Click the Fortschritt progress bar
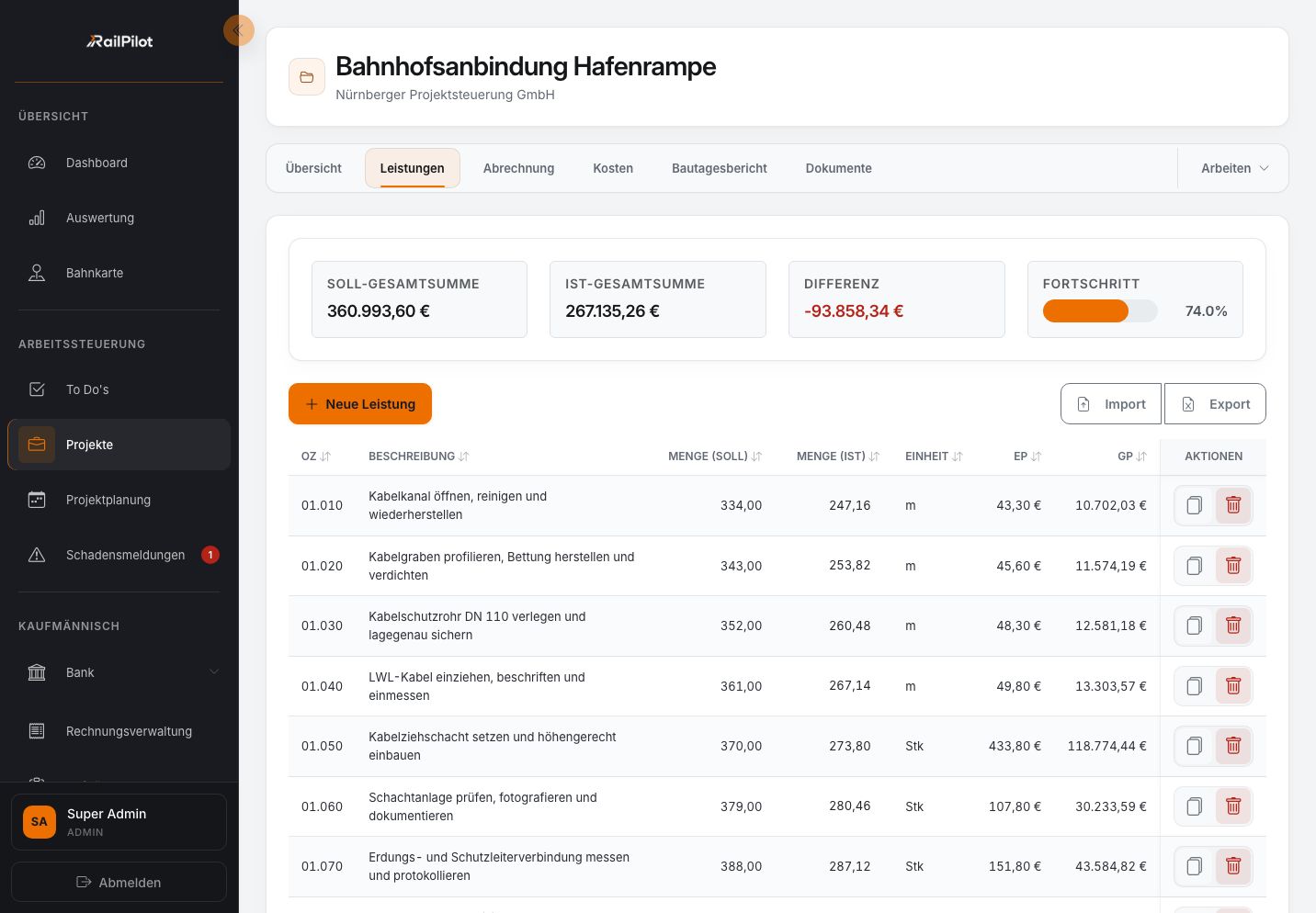The height and width of the screenshot is (913, 1316). tap(1100, 311)
